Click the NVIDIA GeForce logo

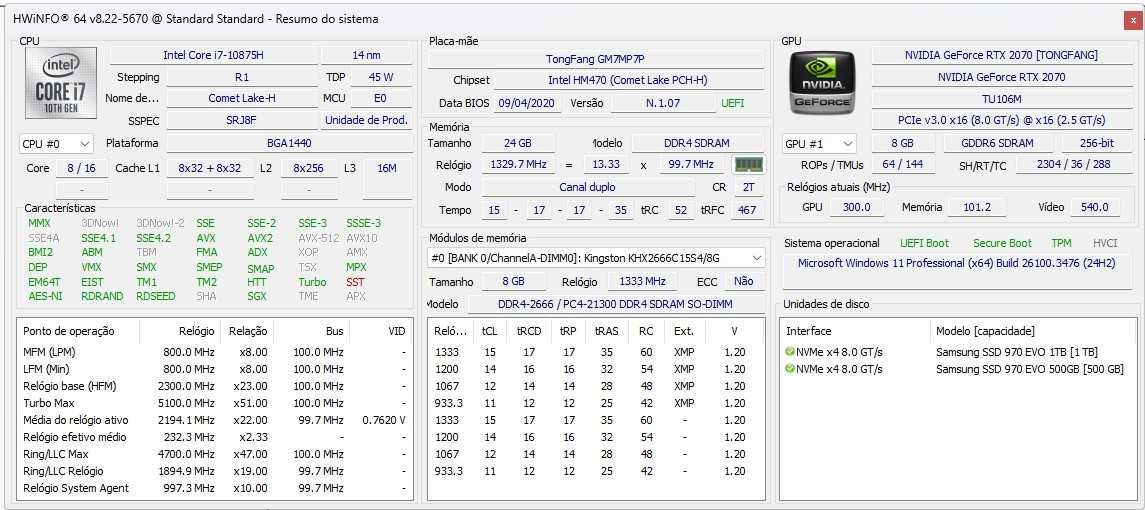(822, 83)
